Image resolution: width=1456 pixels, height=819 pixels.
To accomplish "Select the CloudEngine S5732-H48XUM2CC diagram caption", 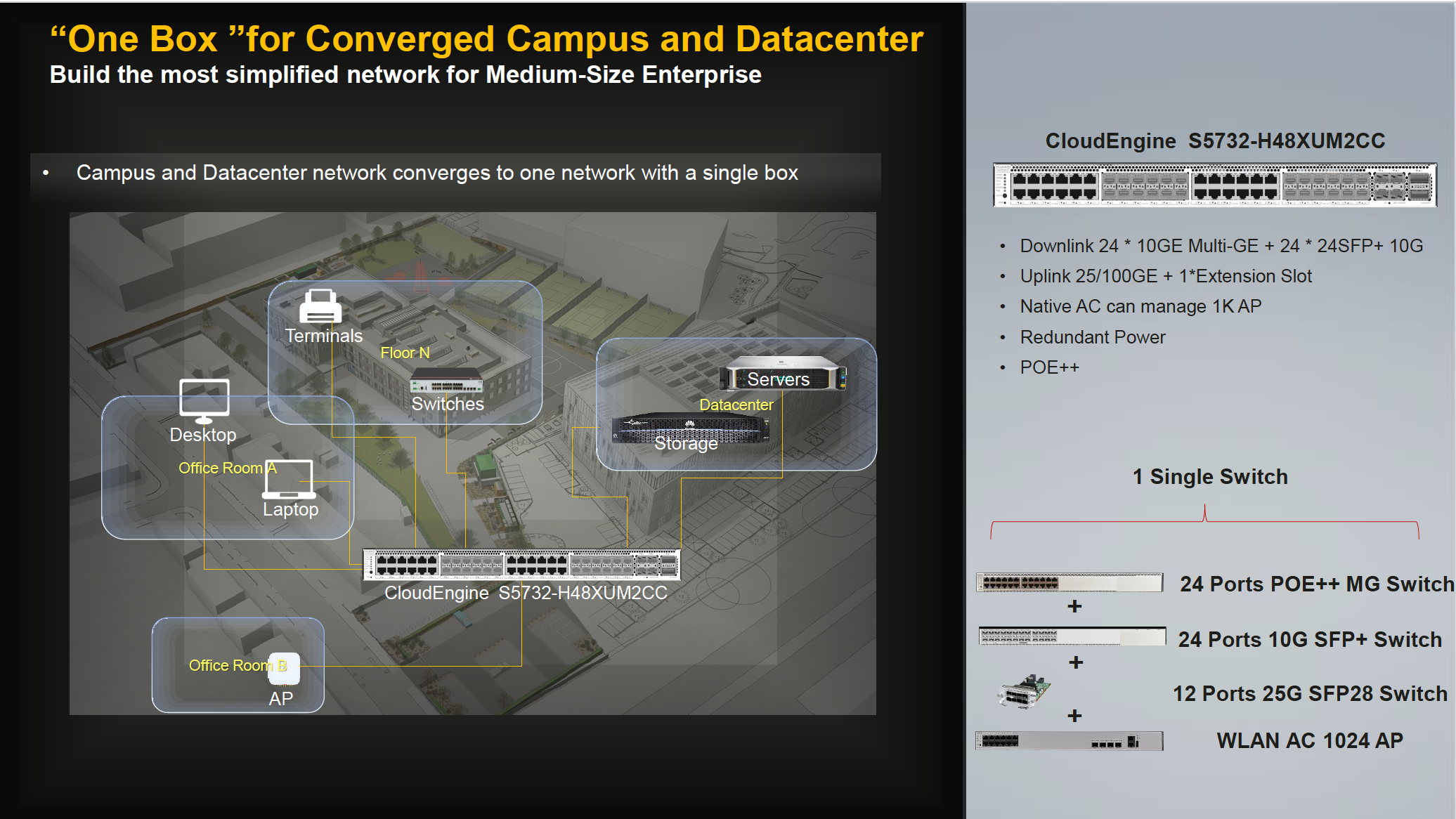I will pyautogui.click(x=526, y=593).
